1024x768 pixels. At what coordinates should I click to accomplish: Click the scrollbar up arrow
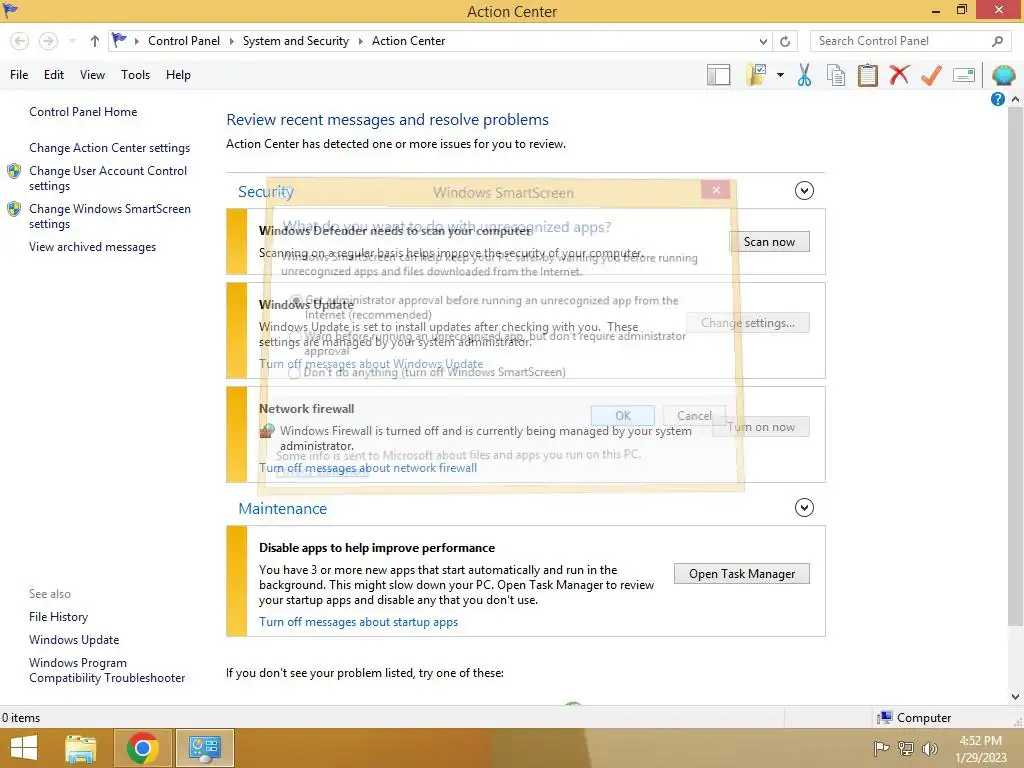pos(1015,99)
